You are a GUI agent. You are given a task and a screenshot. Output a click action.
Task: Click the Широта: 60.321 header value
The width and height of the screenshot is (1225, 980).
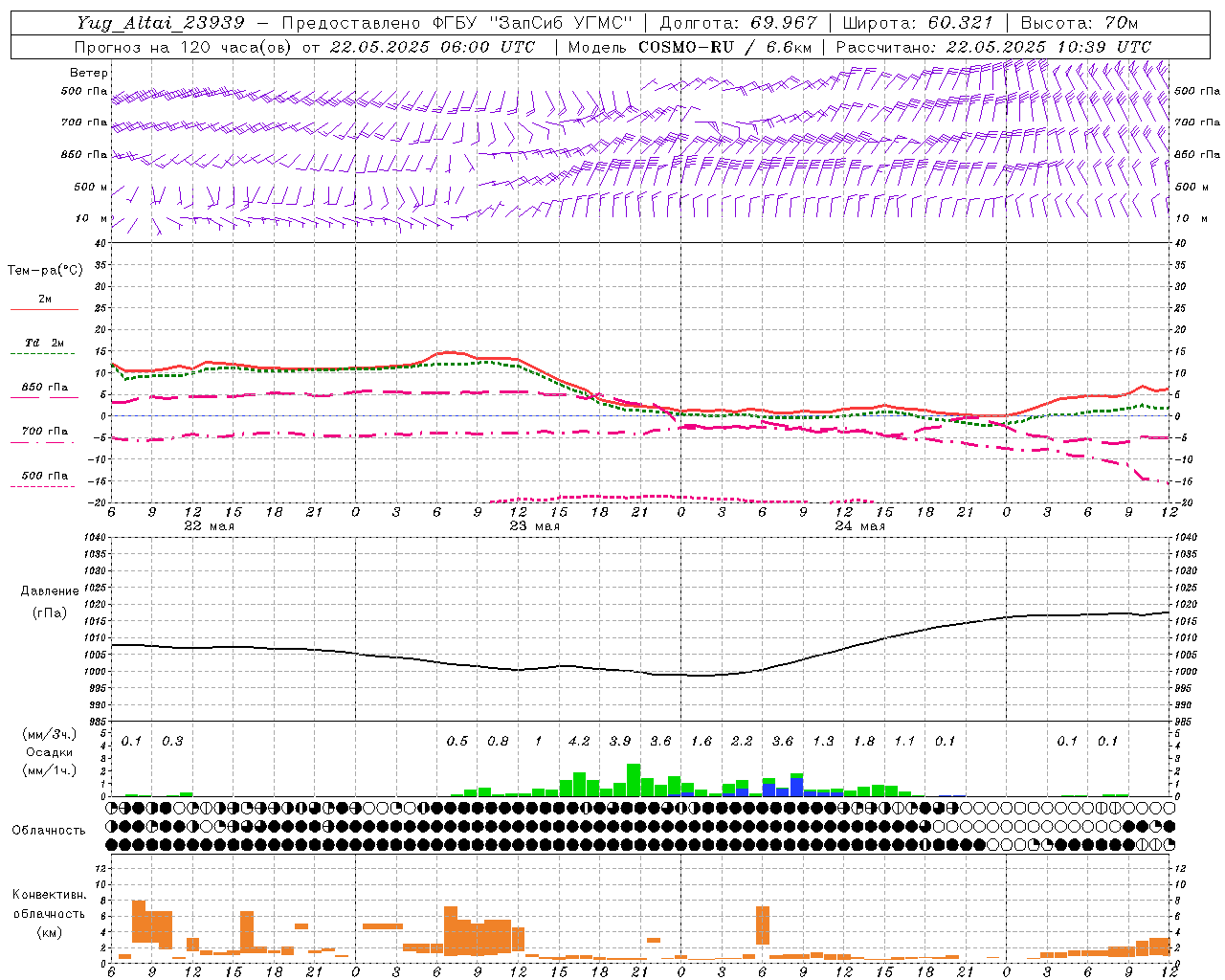918,23
